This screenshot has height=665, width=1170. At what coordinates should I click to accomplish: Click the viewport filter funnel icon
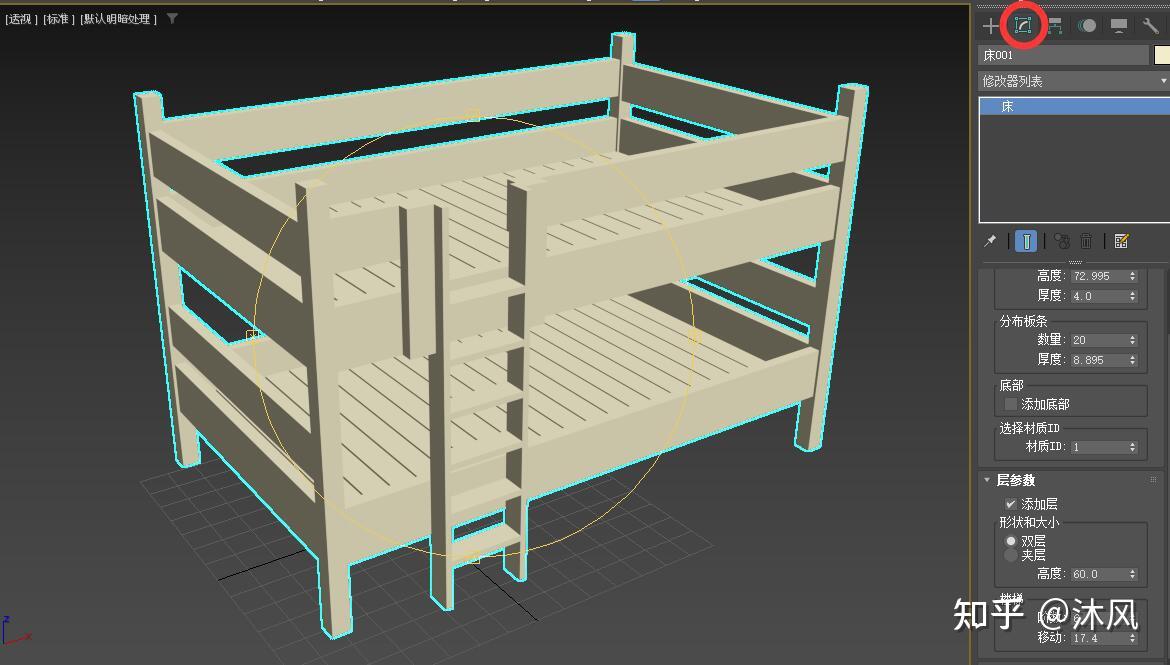tap(172, 19)
